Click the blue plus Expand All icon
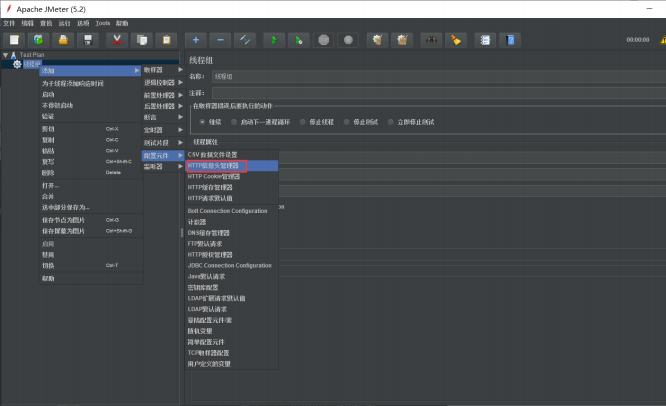This screenshot has width=666, height=406. point(196,40)
